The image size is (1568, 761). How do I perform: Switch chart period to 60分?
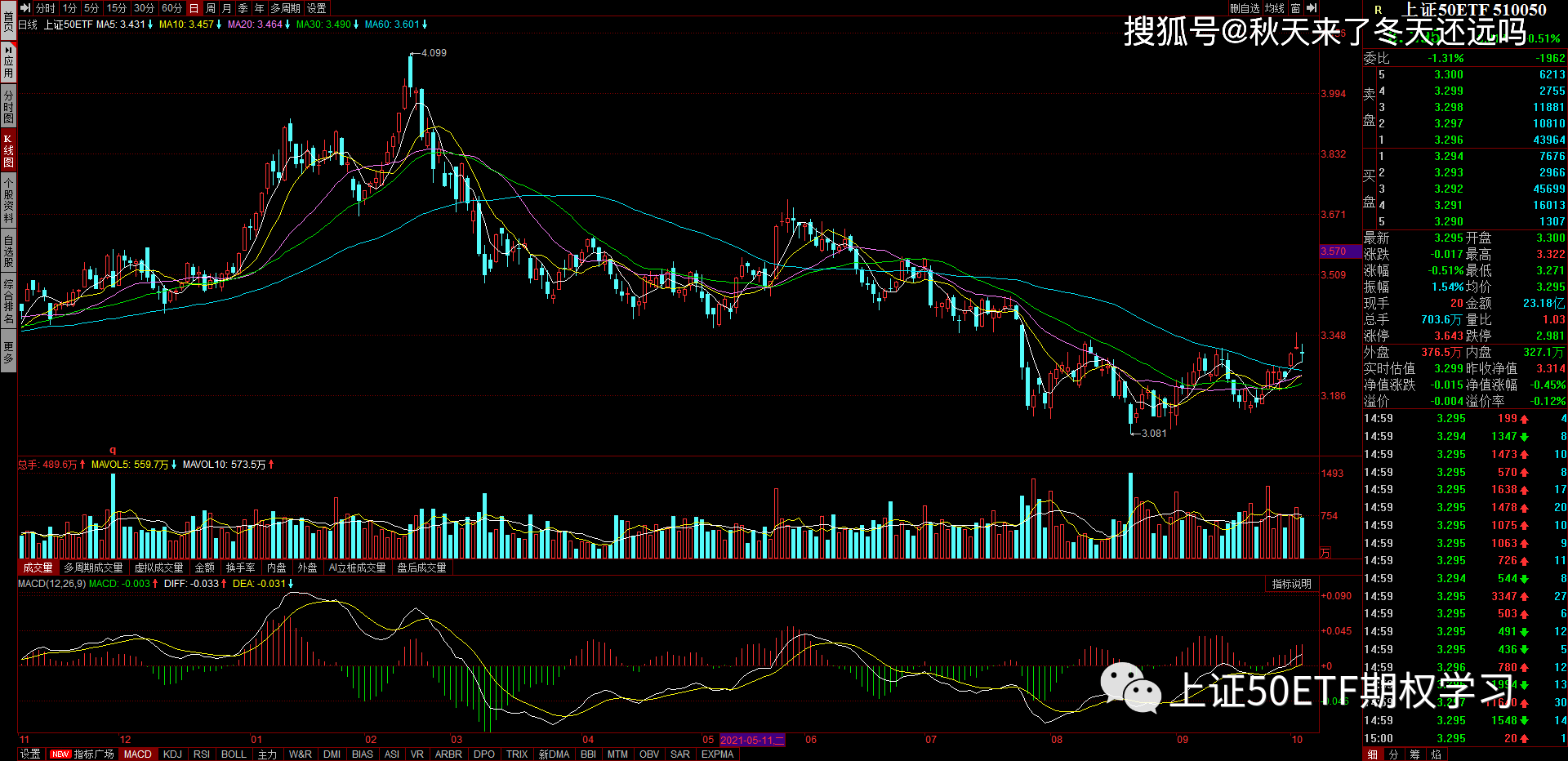tap(171, 8)
